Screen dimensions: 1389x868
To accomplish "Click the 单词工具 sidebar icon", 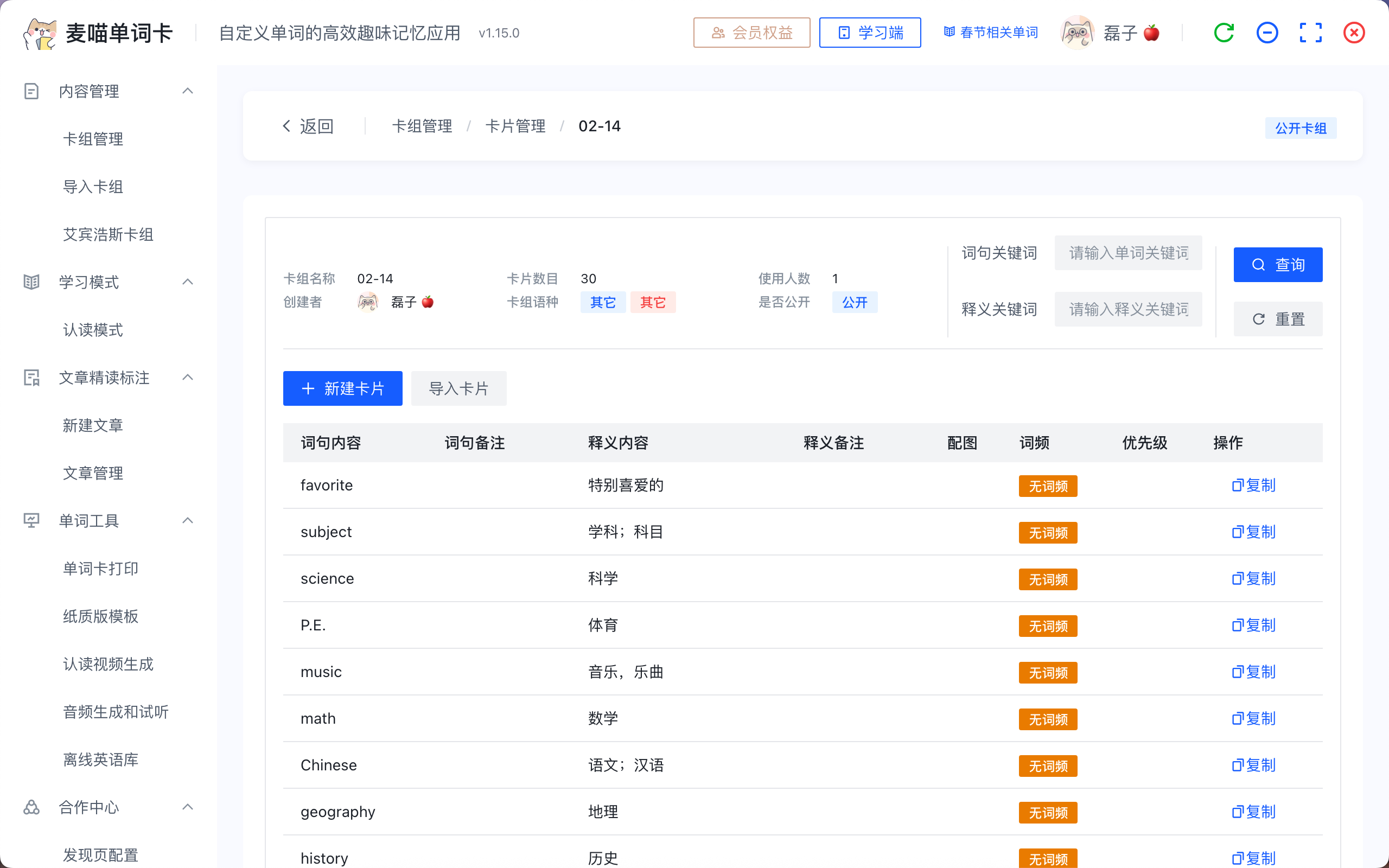I will click(x=31, y=521).
